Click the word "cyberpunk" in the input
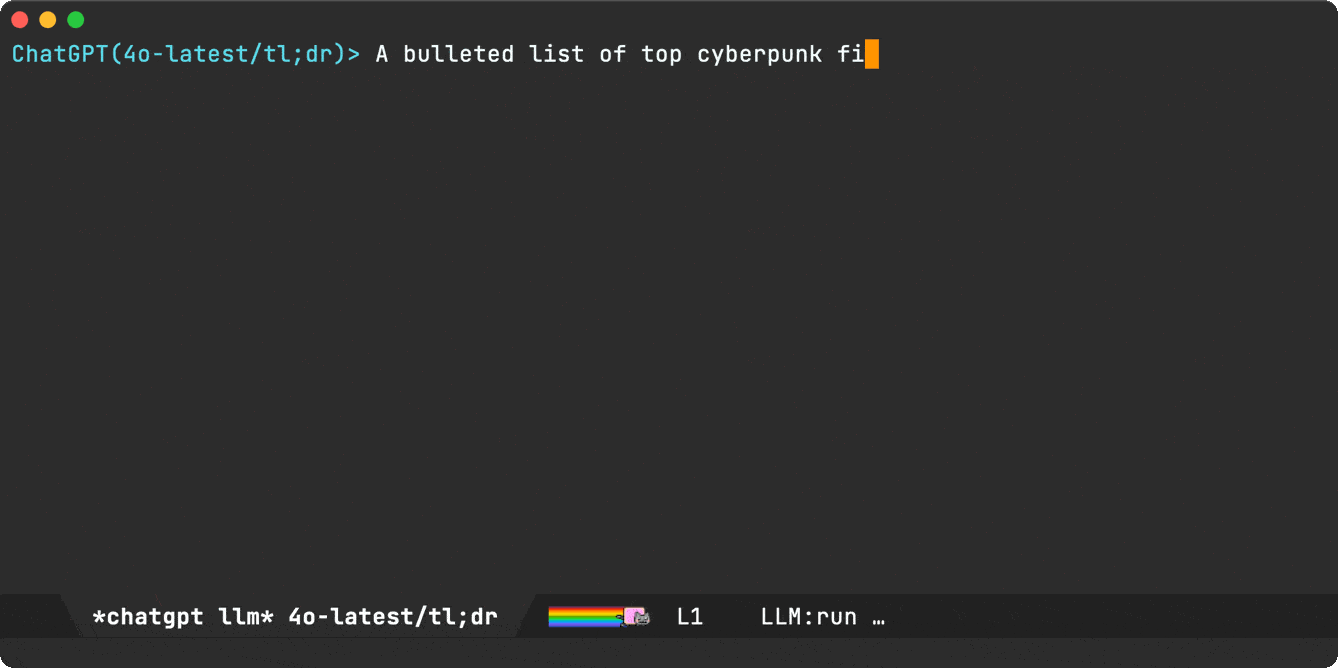The width and height of the screenshot is (1338, 668). pyautogui.click(x=759, y=54)
